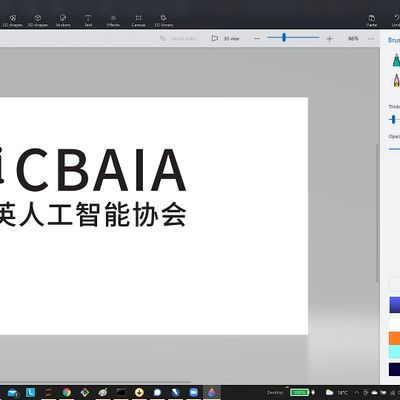
Task: Select the teal marker brush
Action: (396, 60)
